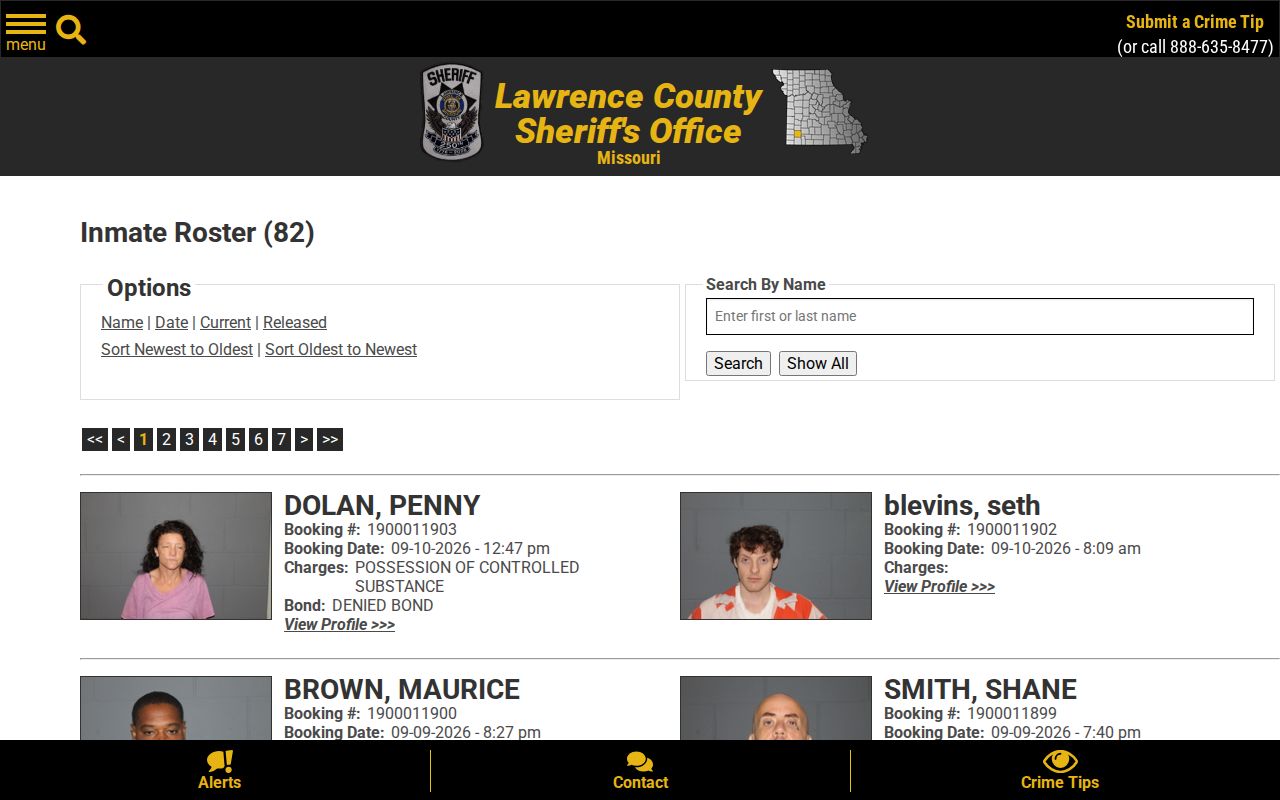Click the SMITH, SHANE name heading

tap(980, 689)
